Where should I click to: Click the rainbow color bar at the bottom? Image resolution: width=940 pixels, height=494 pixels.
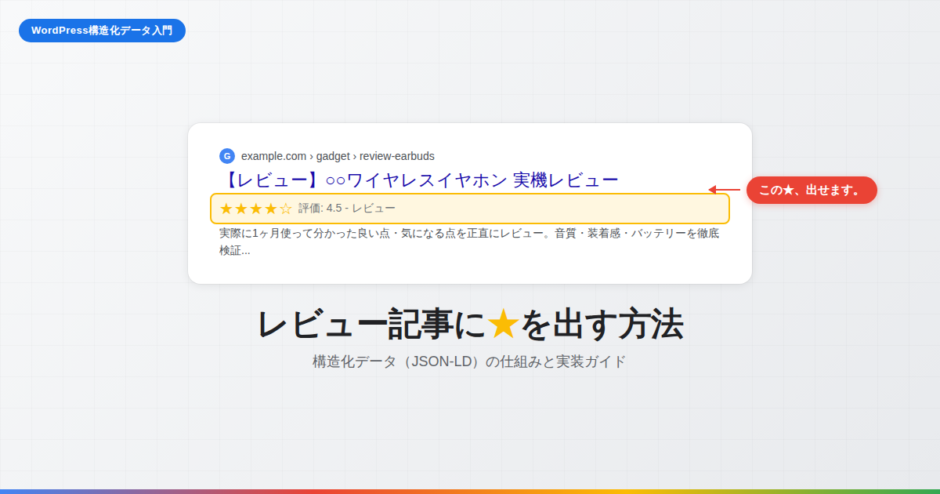[470, 491]
